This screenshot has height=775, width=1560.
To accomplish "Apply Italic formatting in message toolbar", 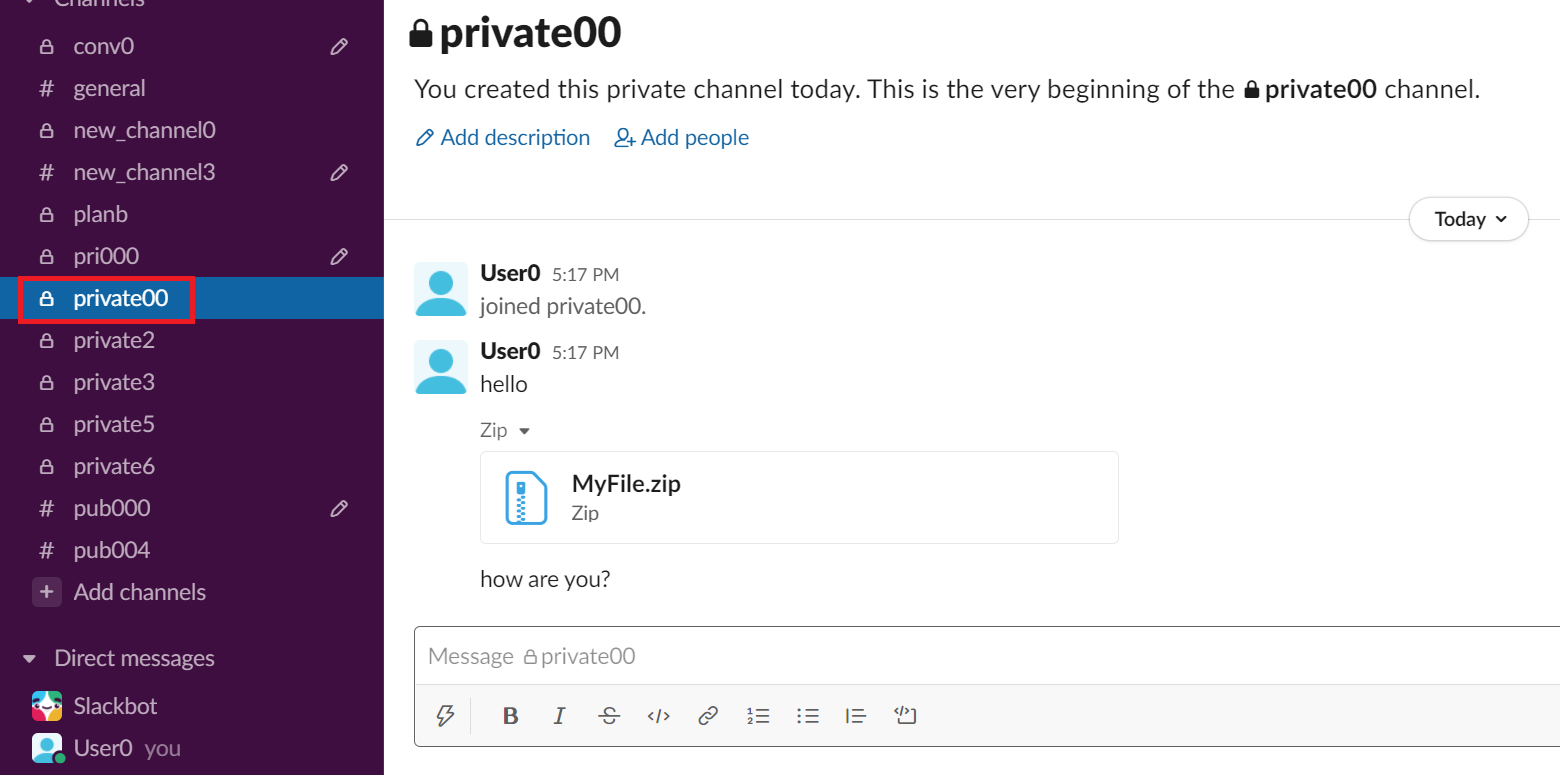I will [x=559, y=715].
